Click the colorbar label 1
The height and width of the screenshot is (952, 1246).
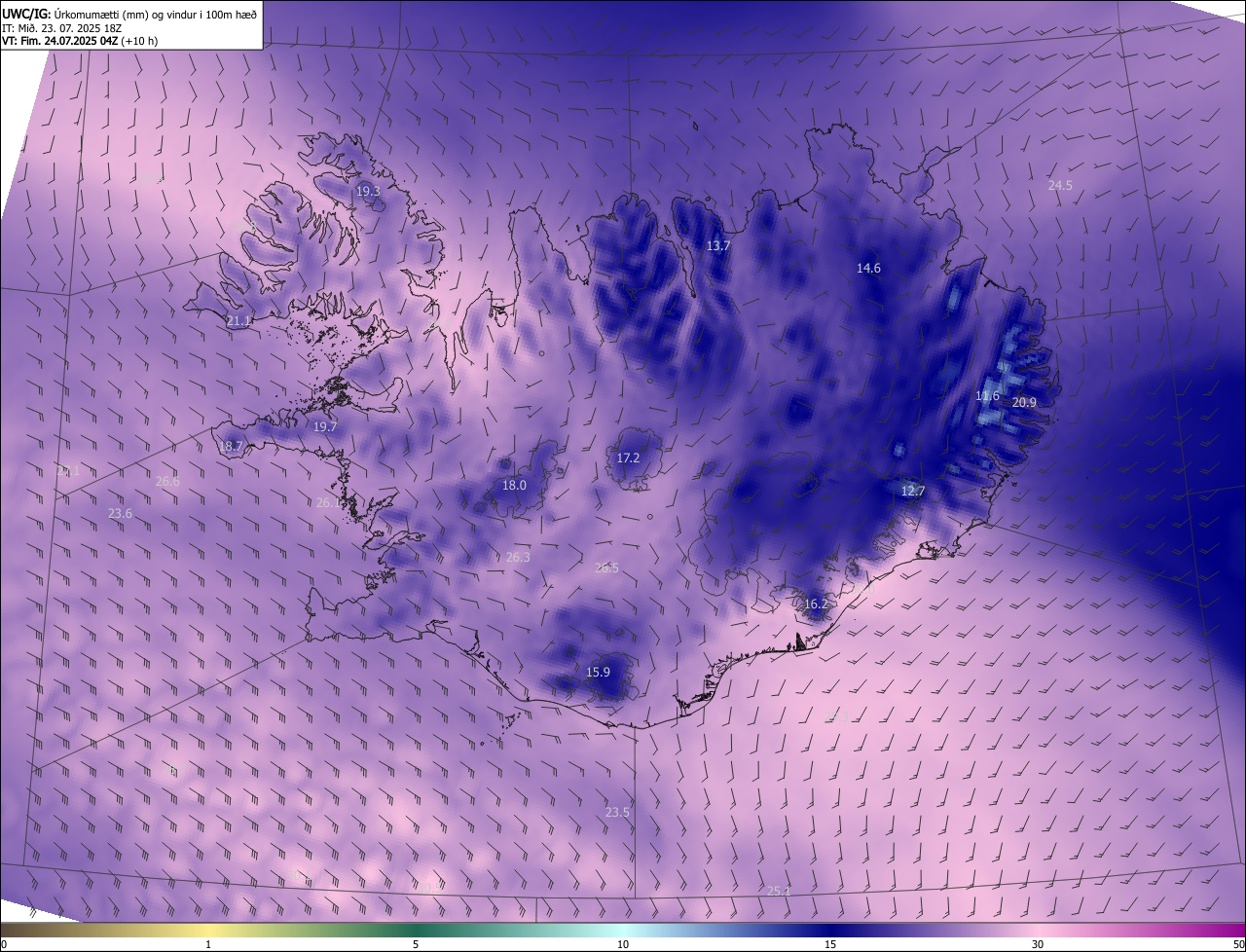pos(208,944)
